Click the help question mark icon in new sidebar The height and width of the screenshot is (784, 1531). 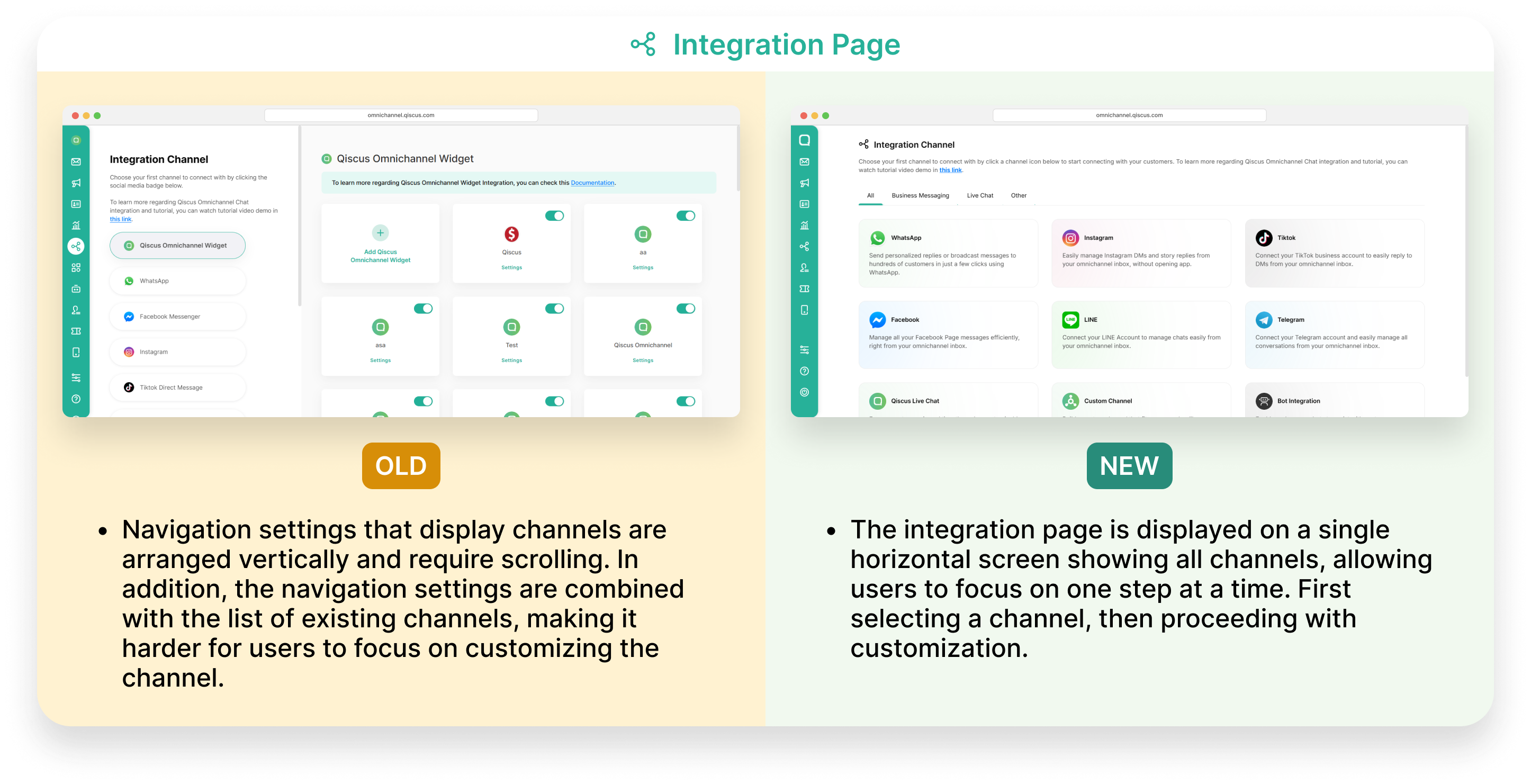pyautogui.click(x=804, y=371)
